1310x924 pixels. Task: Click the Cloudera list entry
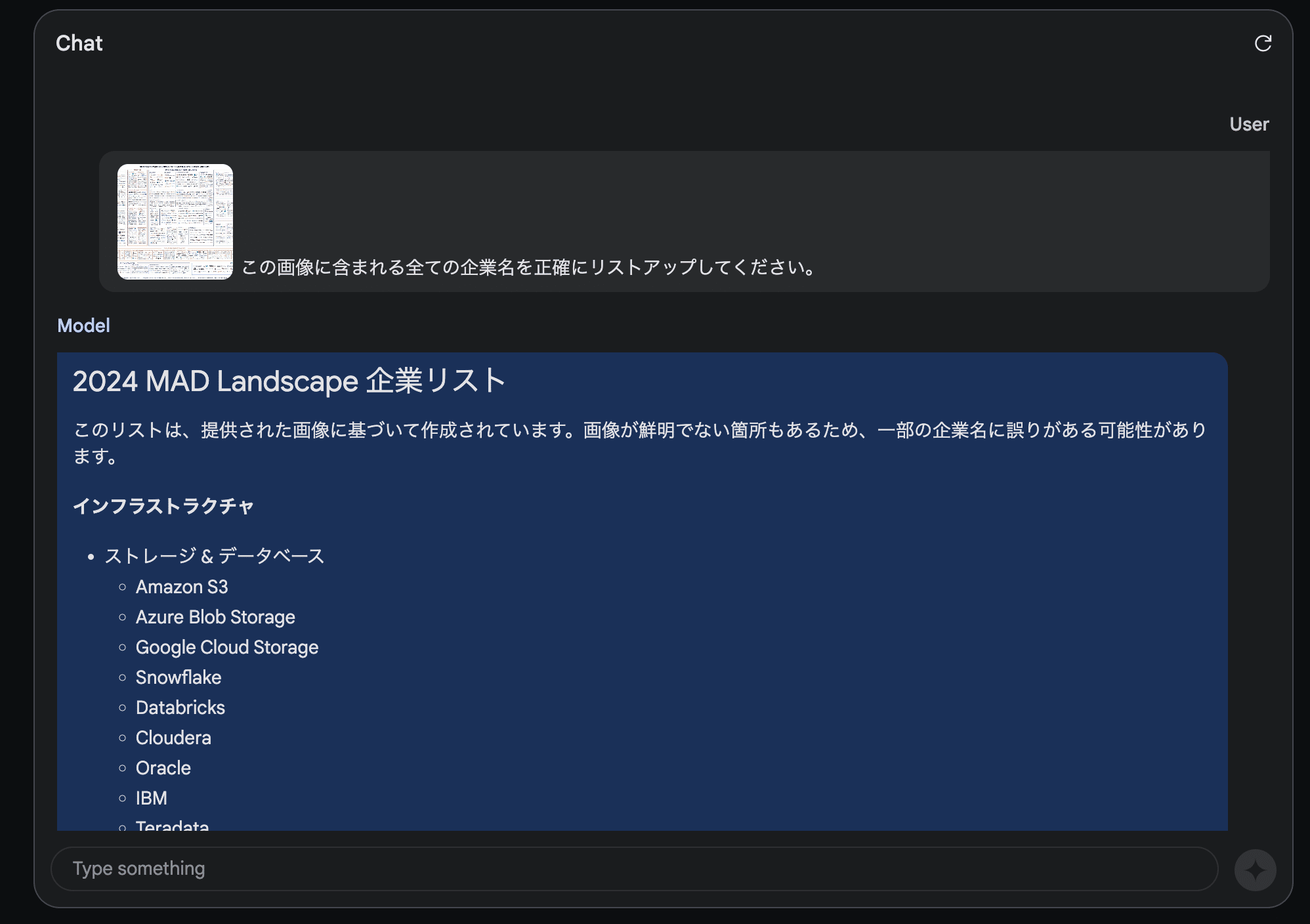point(173,738)
